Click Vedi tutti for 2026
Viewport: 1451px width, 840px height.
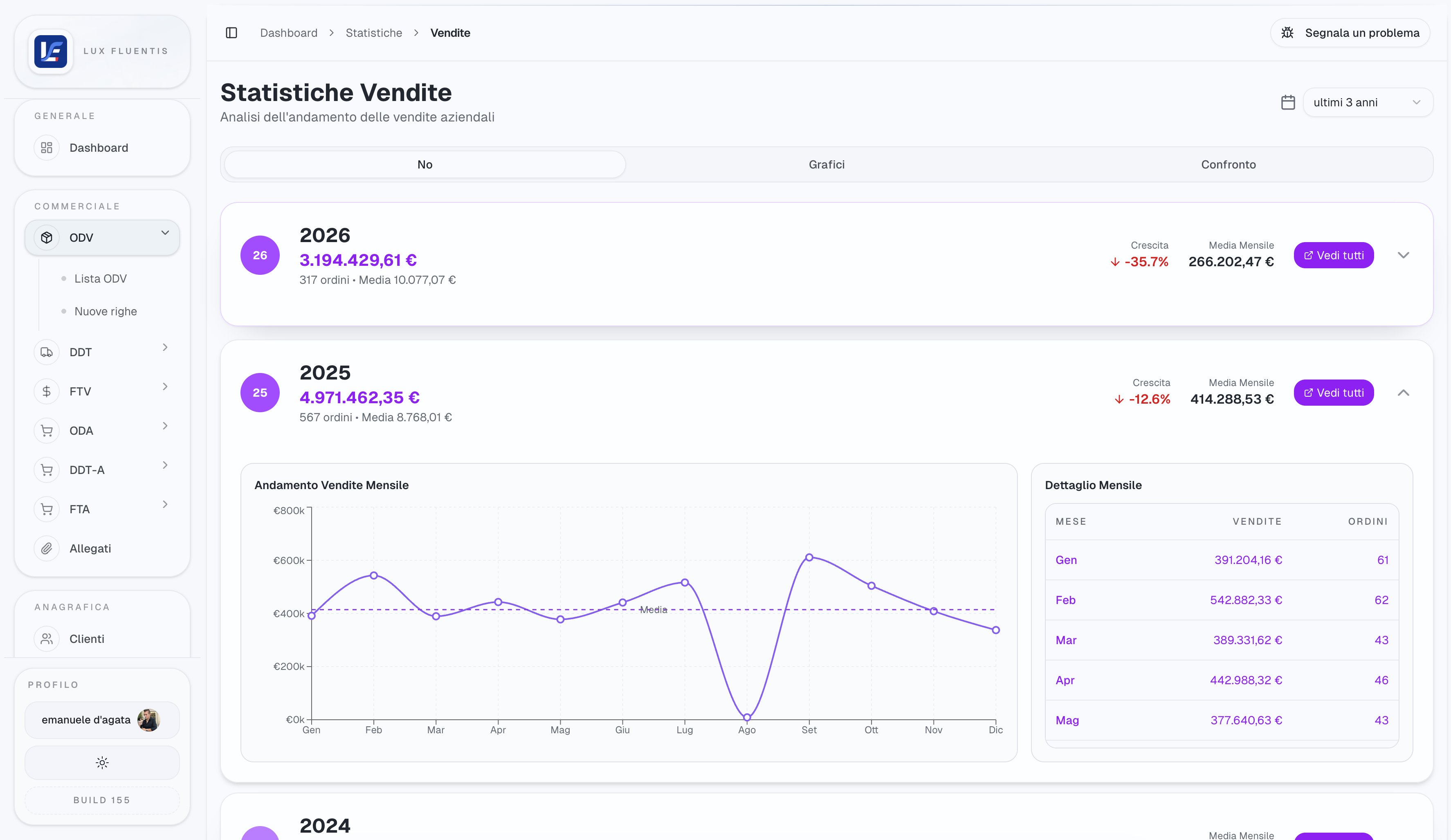[1334, 255]
